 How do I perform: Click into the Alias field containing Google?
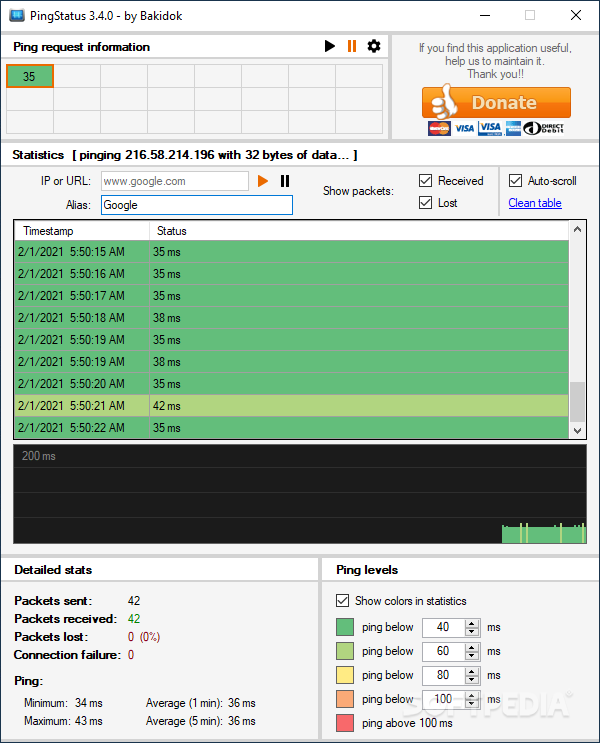point(197,205)
